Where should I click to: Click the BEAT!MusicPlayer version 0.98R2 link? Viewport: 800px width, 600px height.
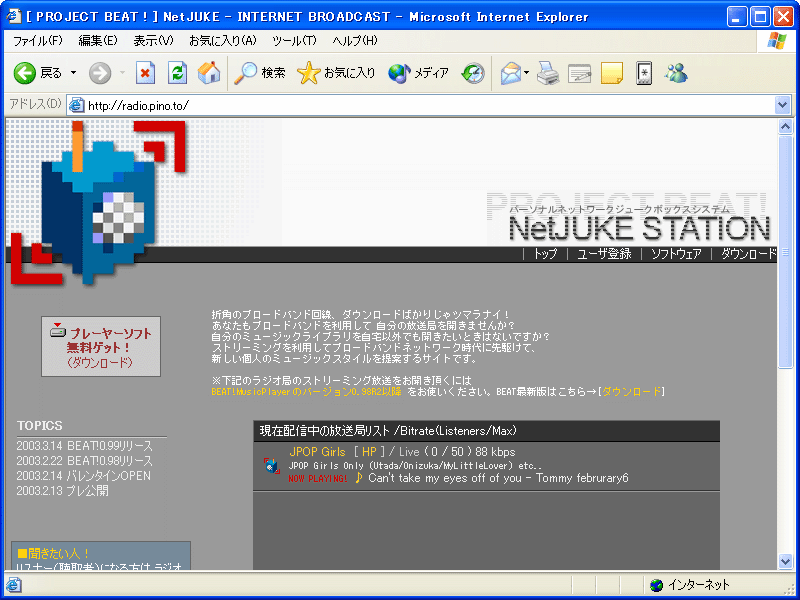(306, 392)
